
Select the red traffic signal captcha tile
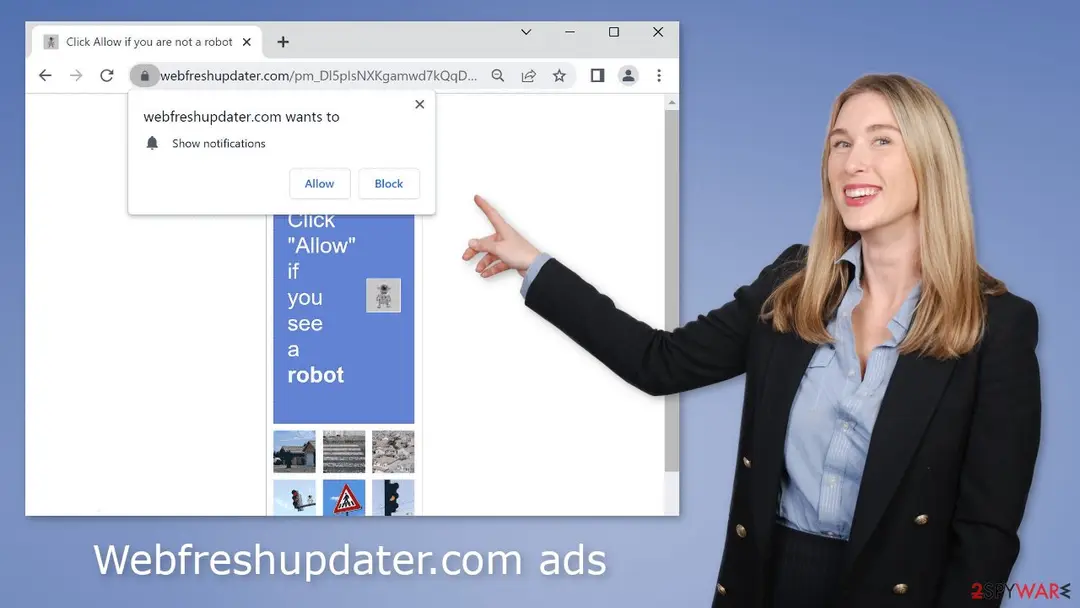294,497
